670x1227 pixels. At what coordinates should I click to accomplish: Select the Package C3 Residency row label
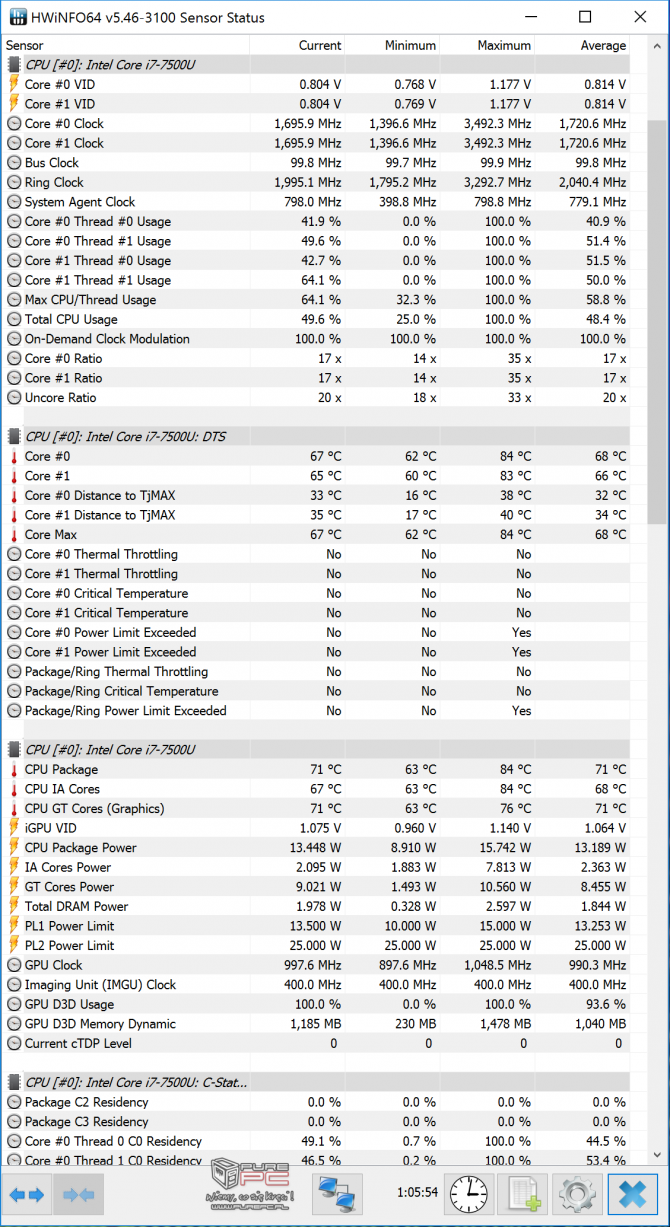[x=86, y=1122]
